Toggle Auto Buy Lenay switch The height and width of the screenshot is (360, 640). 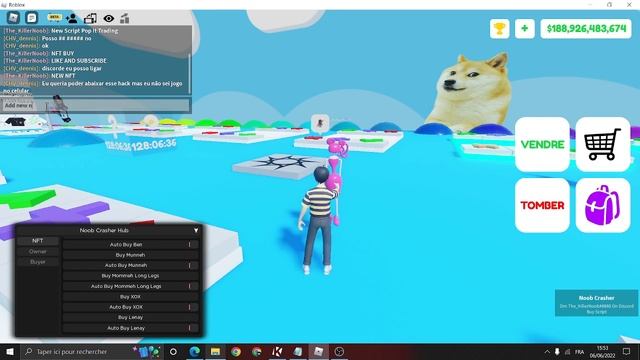pyautogui.click(x=189, y=328)
